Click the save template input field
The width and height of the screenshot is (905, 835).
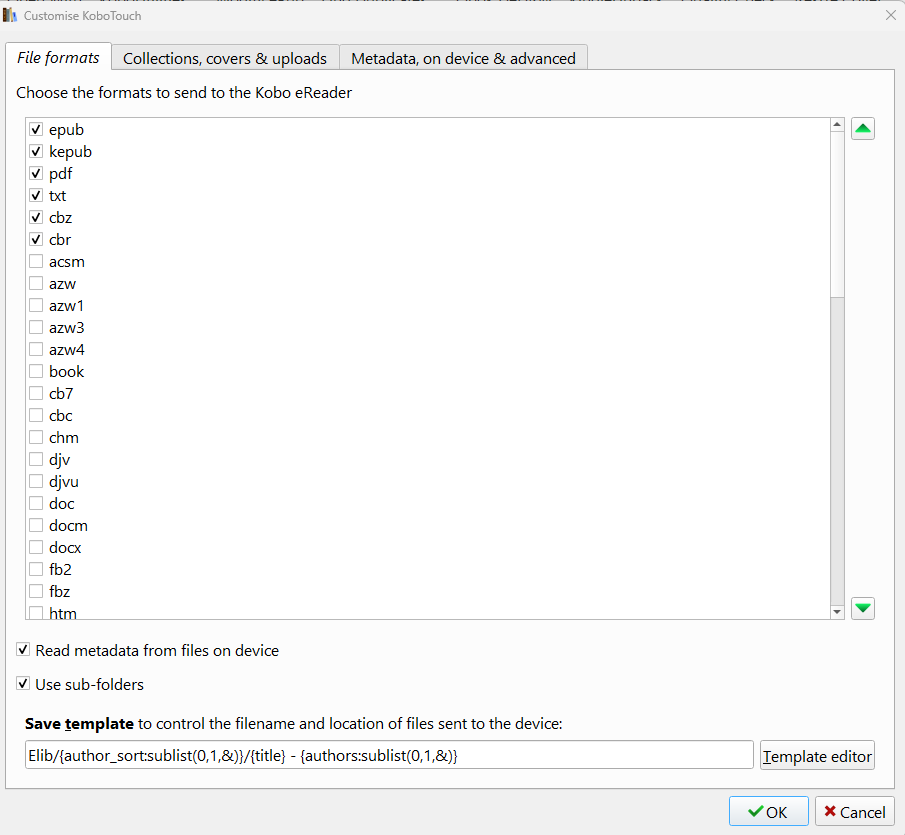point(389,755)
